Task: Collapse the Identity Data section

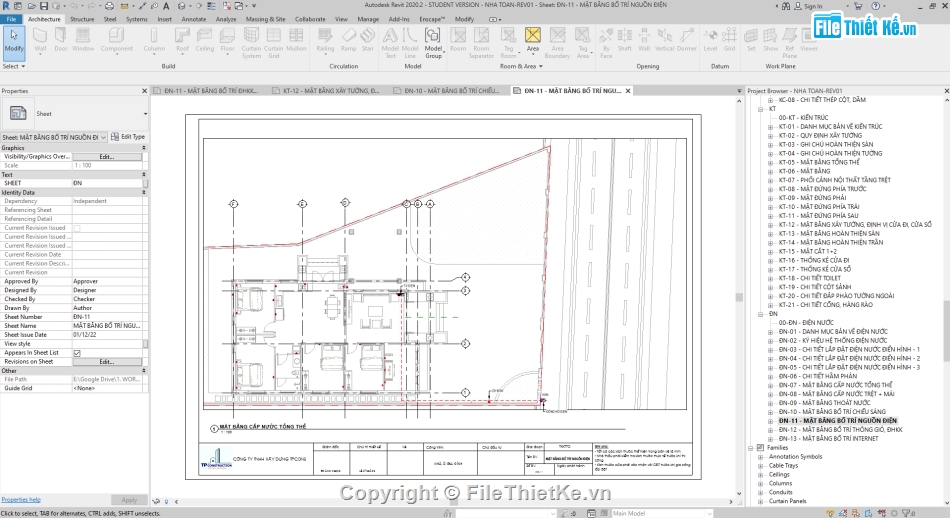Action: coord(144,193)
